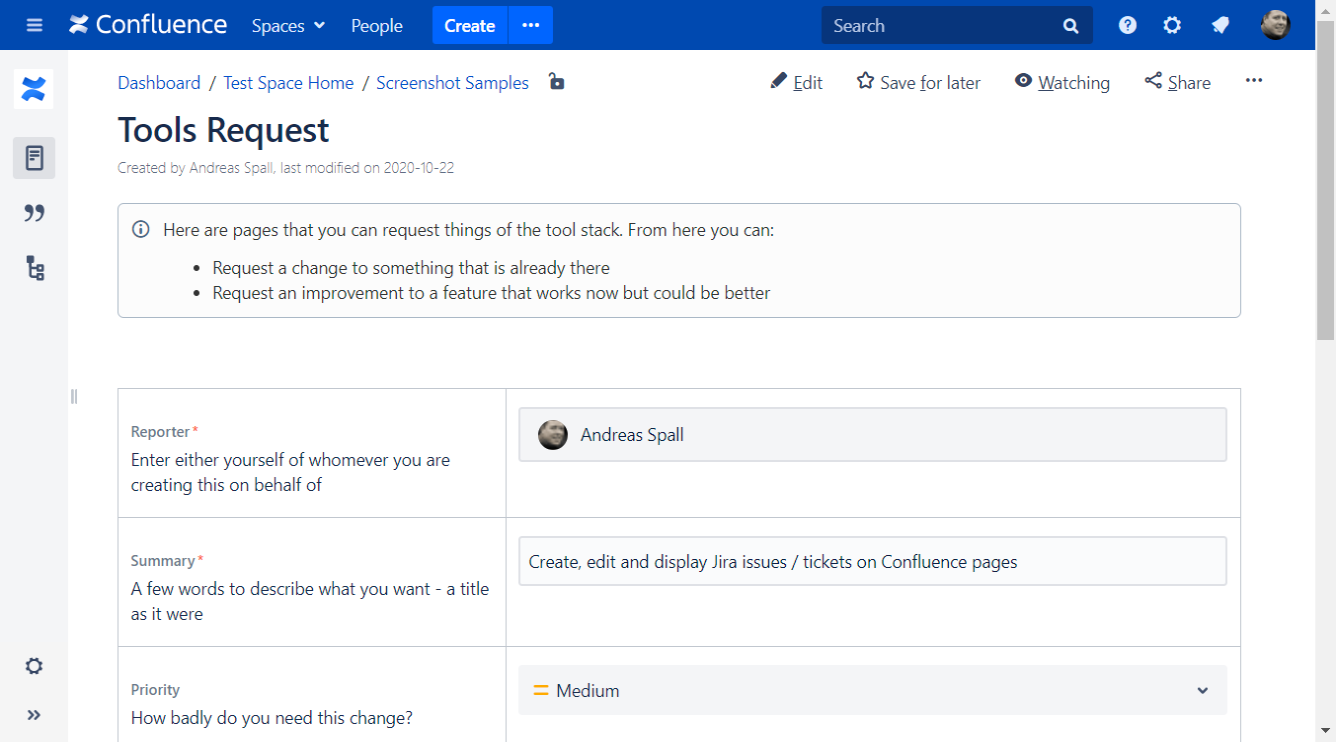Open the hamburger app switcher menu

tap(34, 25)
